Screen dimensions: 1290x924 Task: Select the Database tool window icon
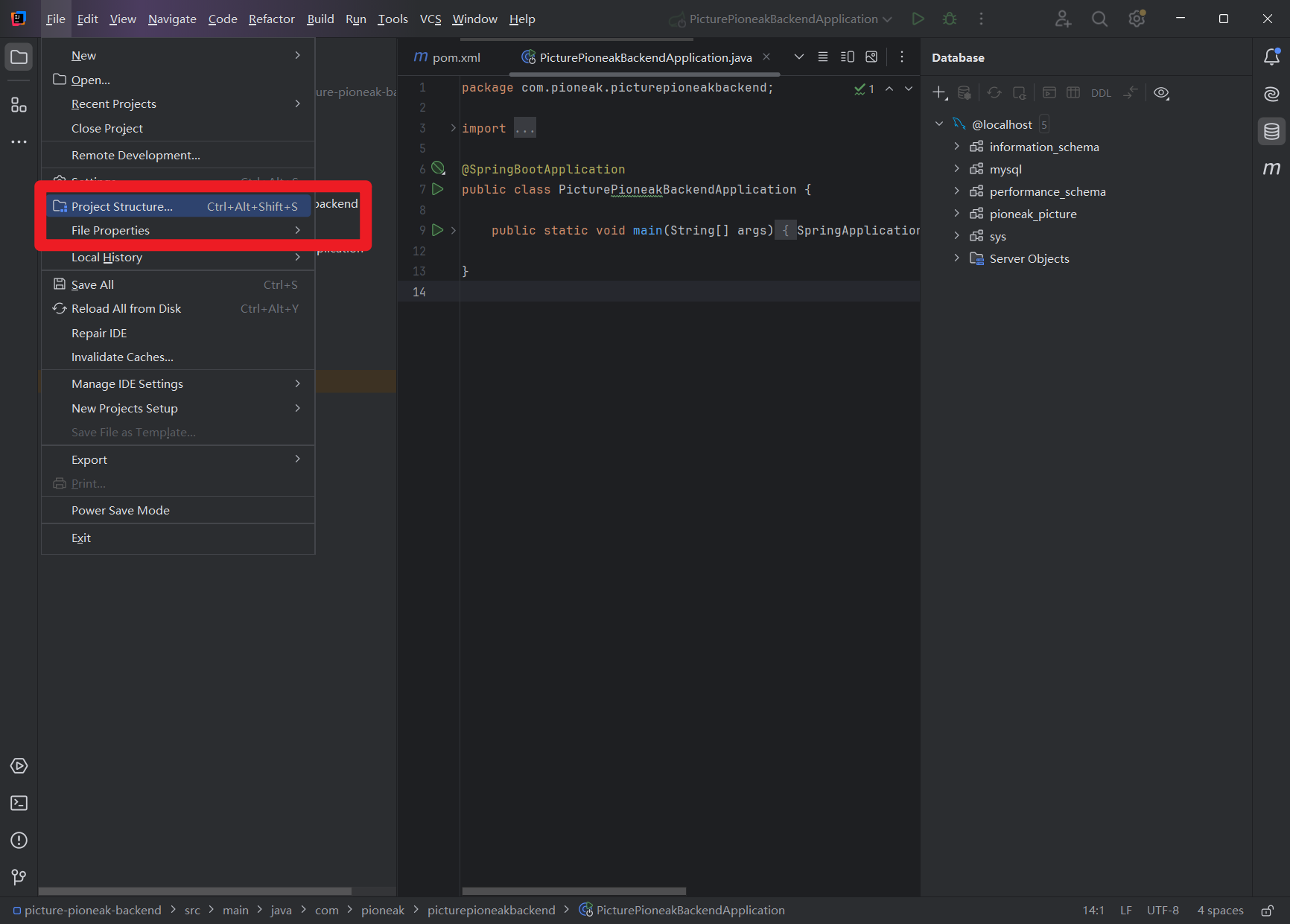click(x=1271, y=132)
